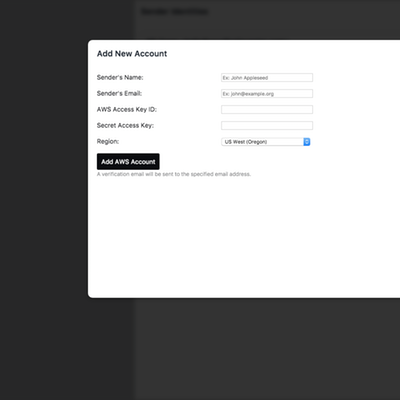Click the verification email note text
This screenshot has height=400, width=400.
click(x=174, y=174)
